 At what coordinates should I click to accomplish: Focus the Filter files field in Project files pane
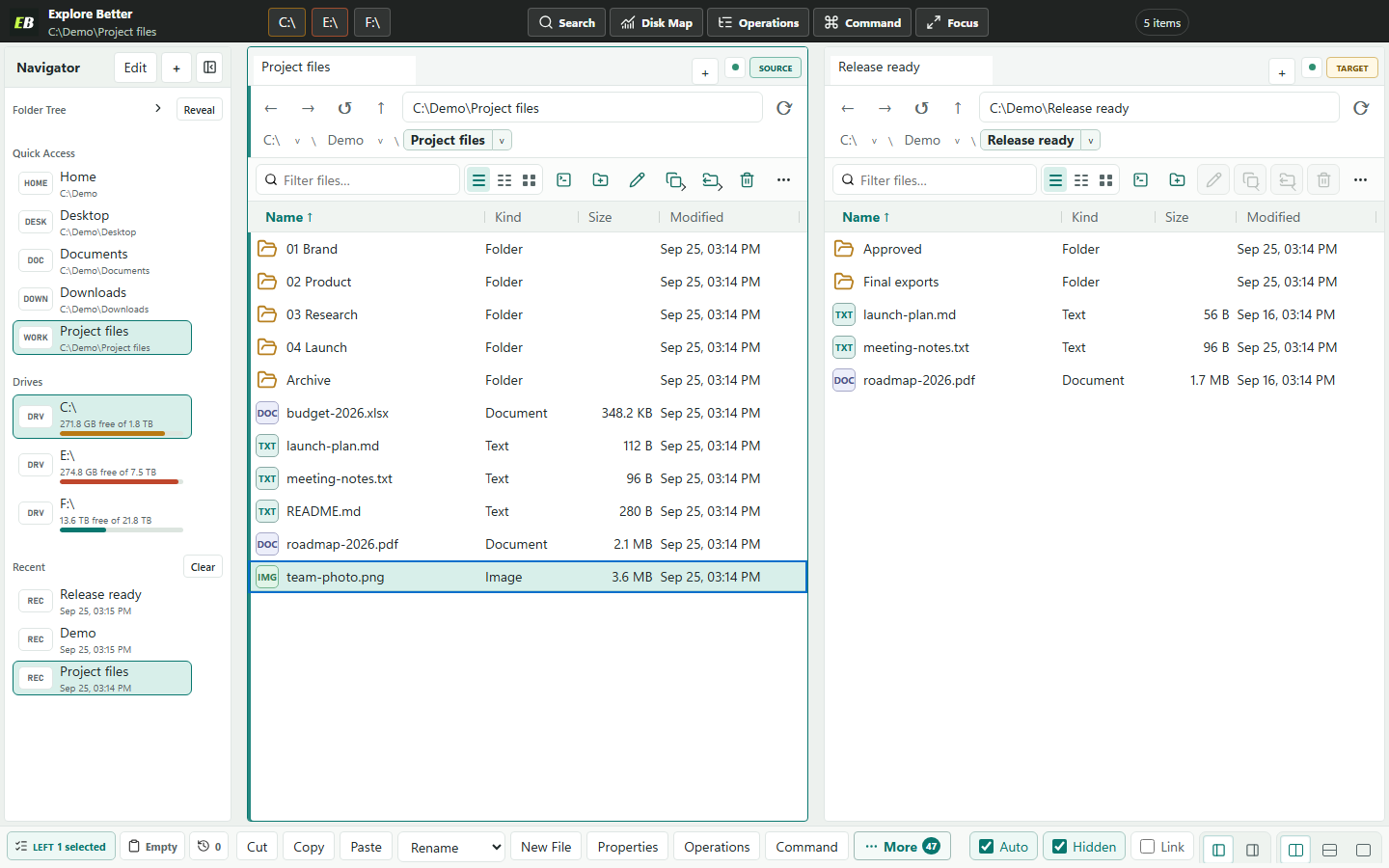pos(358,180)
